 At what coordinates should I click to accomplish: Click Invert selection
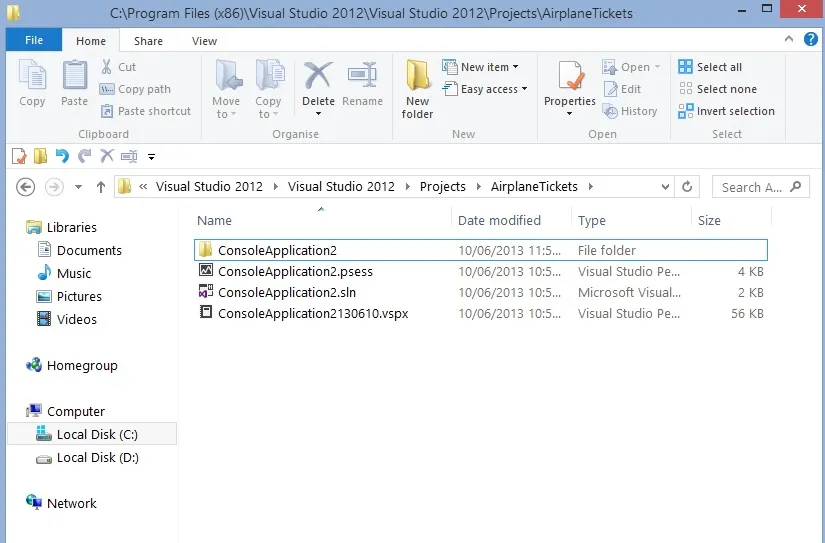726,111
